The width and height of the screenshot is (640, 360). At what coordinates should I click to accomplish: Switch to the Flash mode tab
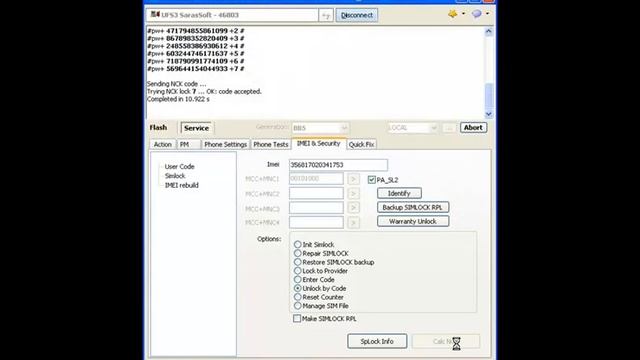[x=158, y=128]
